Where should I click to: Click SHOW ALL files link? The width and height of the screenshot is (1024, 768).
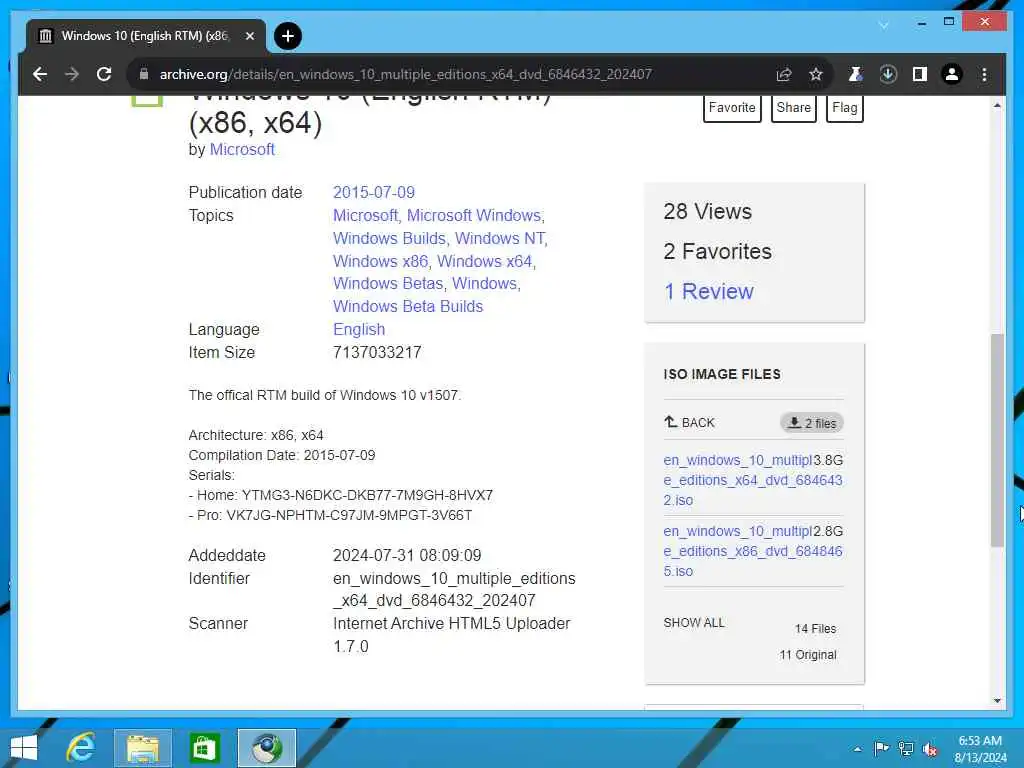(x=694, y=623)
